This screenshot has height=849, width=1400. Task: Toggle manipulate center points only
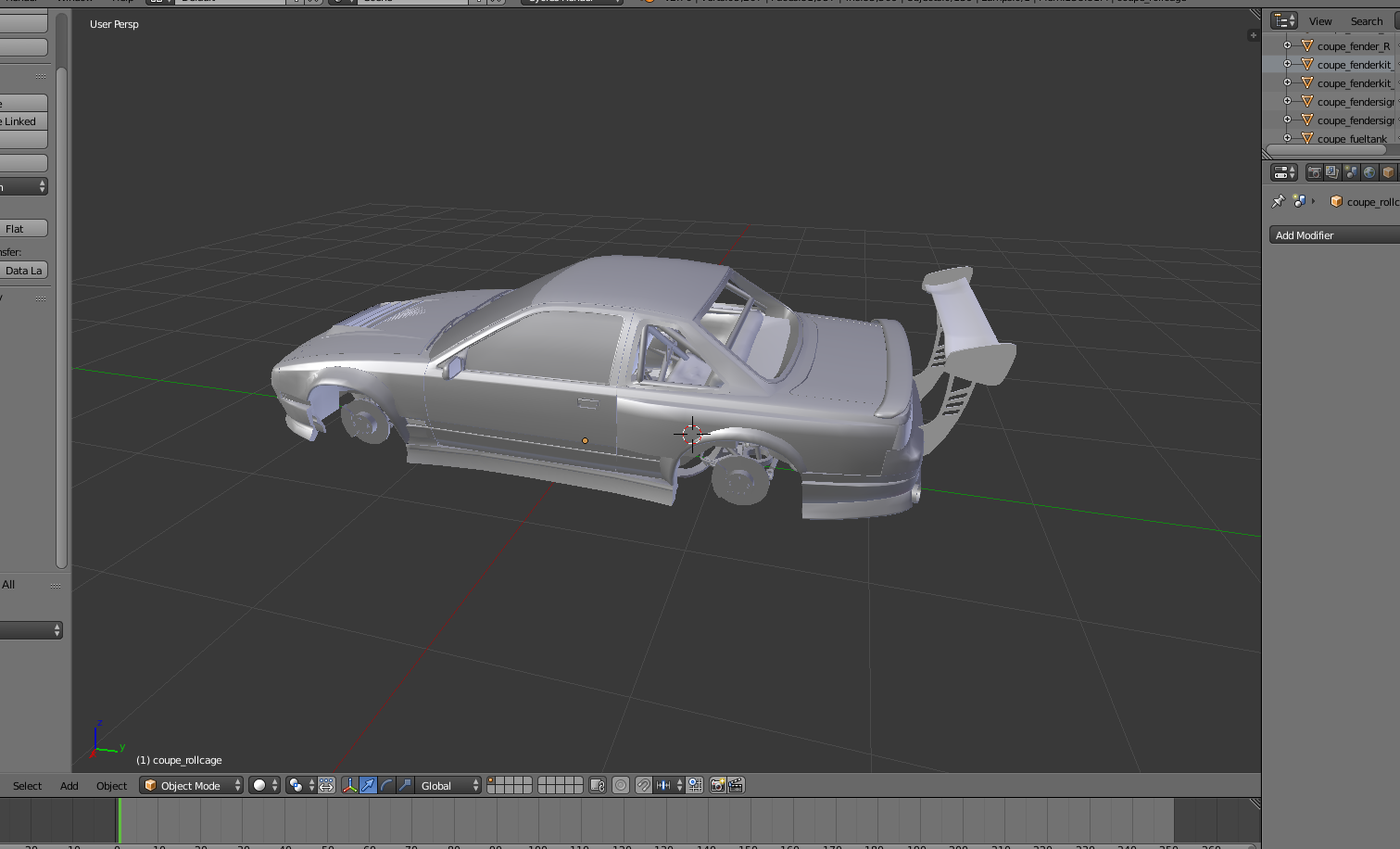point(326,785)
